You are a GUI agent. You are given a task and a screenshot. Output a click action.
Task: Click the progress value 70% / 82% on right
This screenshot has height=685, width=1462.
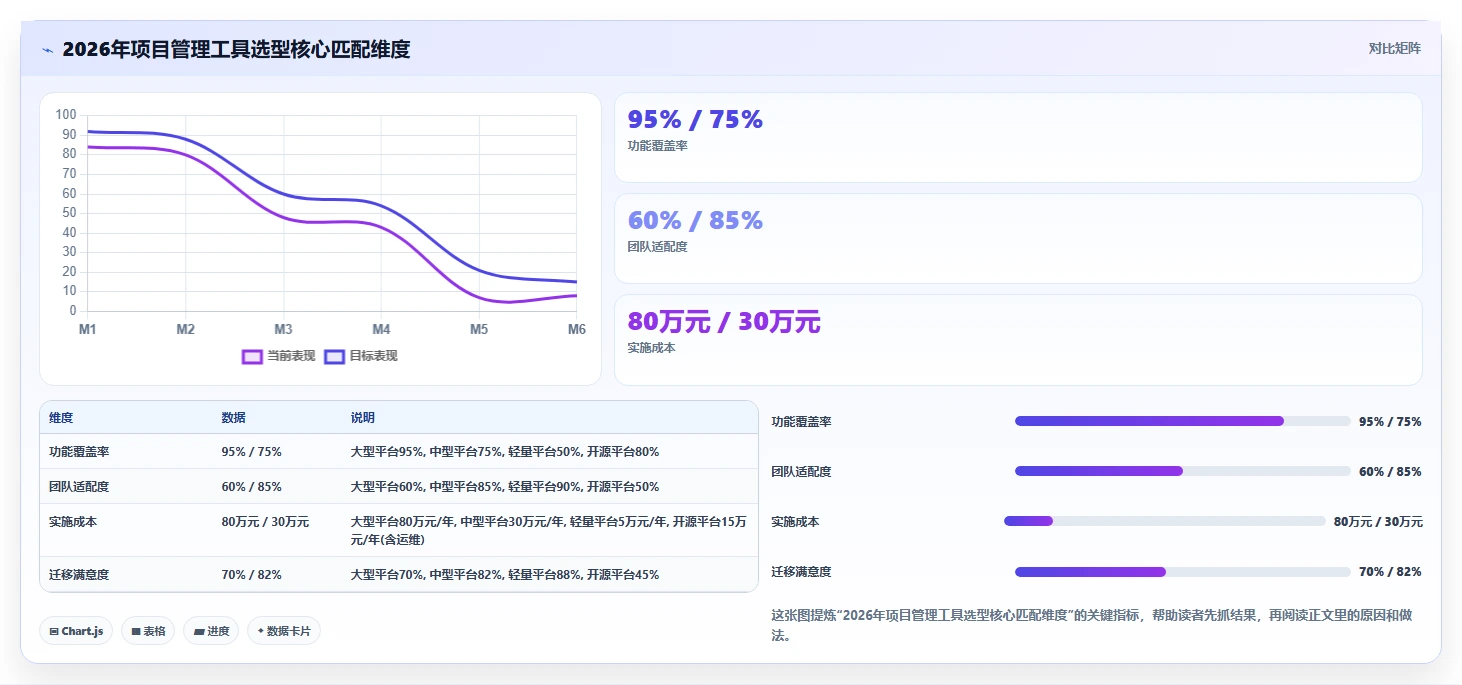click(1390, 572)
